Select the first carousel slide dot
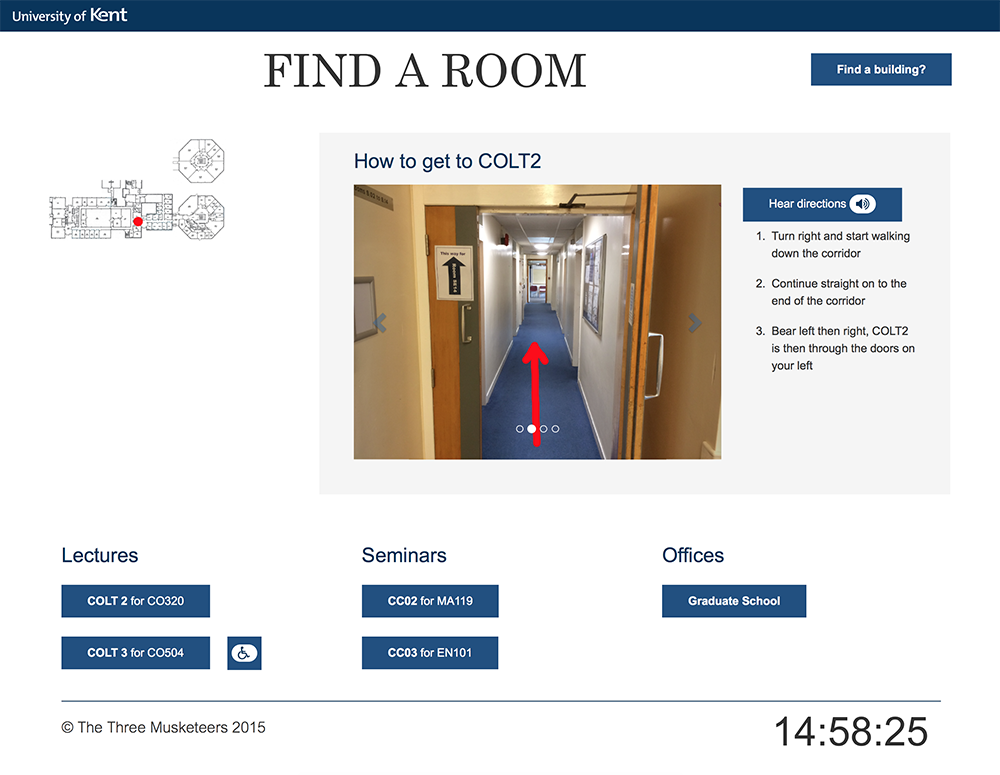The height and width of the screenshot is (775, 1000). tap(520, 429)
